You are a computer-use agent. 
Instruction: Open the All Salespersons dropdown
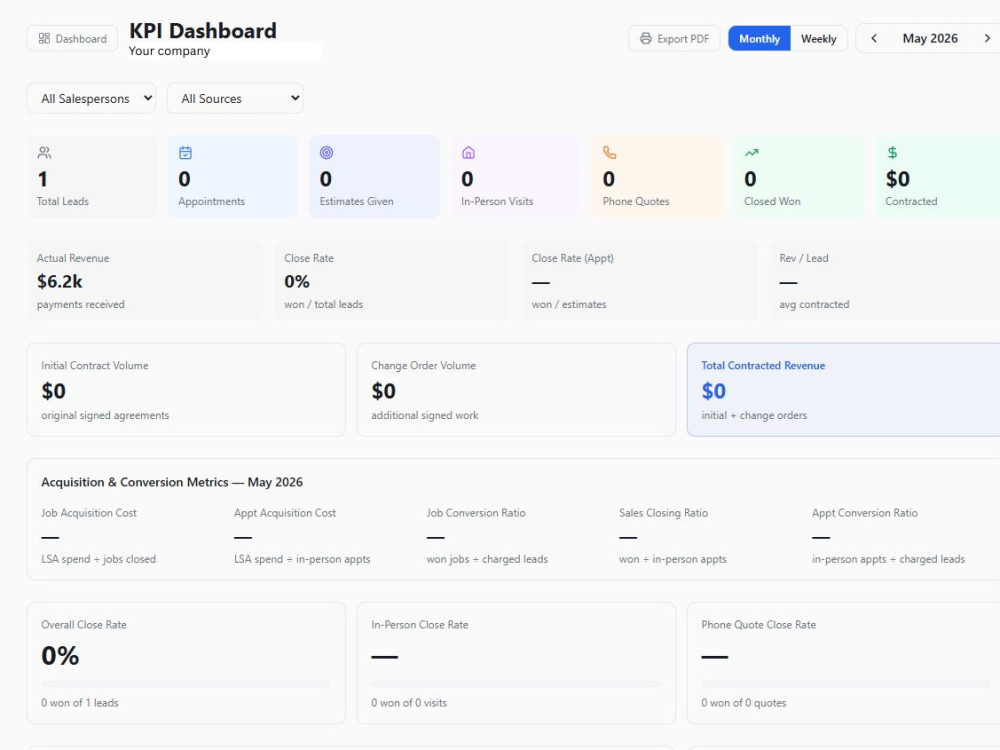coord(91,98)
